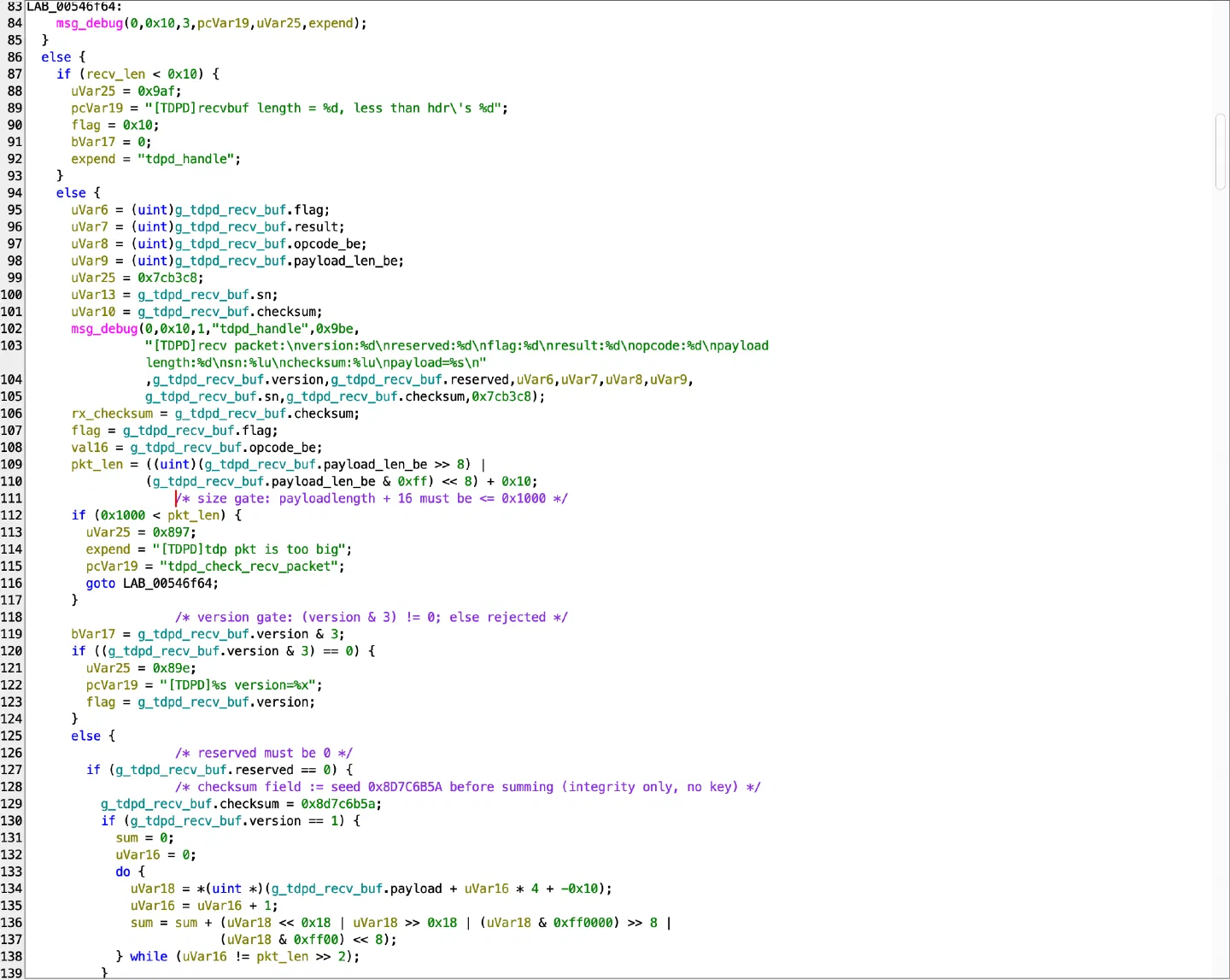This screenshot has width=1230, height=980.
Task: Click the constant 0x9af on line 88
Action: [156, 91]
